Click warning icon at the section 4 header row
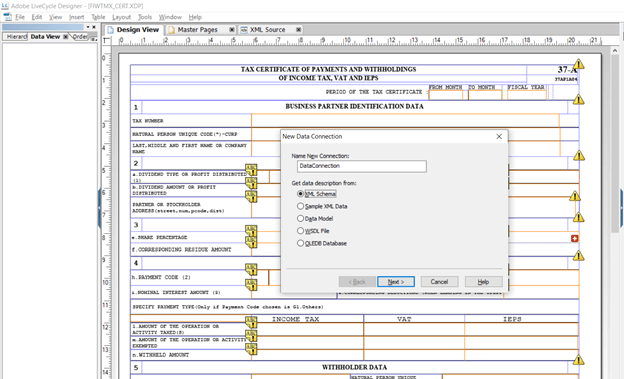Image resolution: width=624 pixels, height=379 pixels. [579, 255]
